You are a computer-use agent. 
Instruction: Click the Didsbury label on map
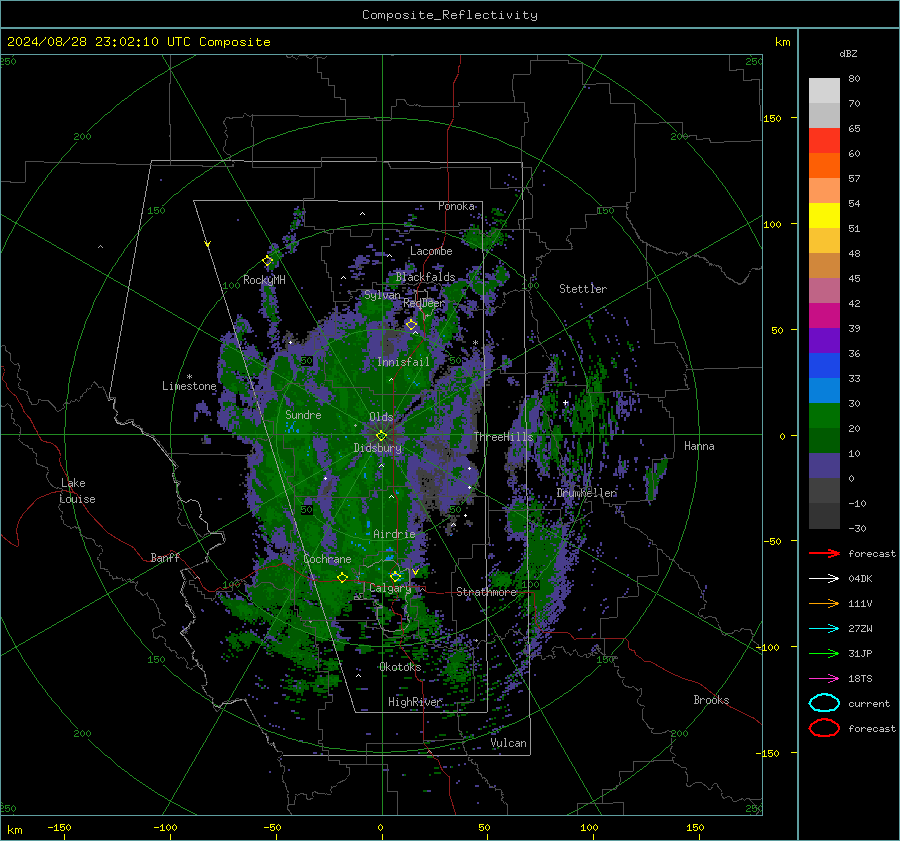(378, 448)
